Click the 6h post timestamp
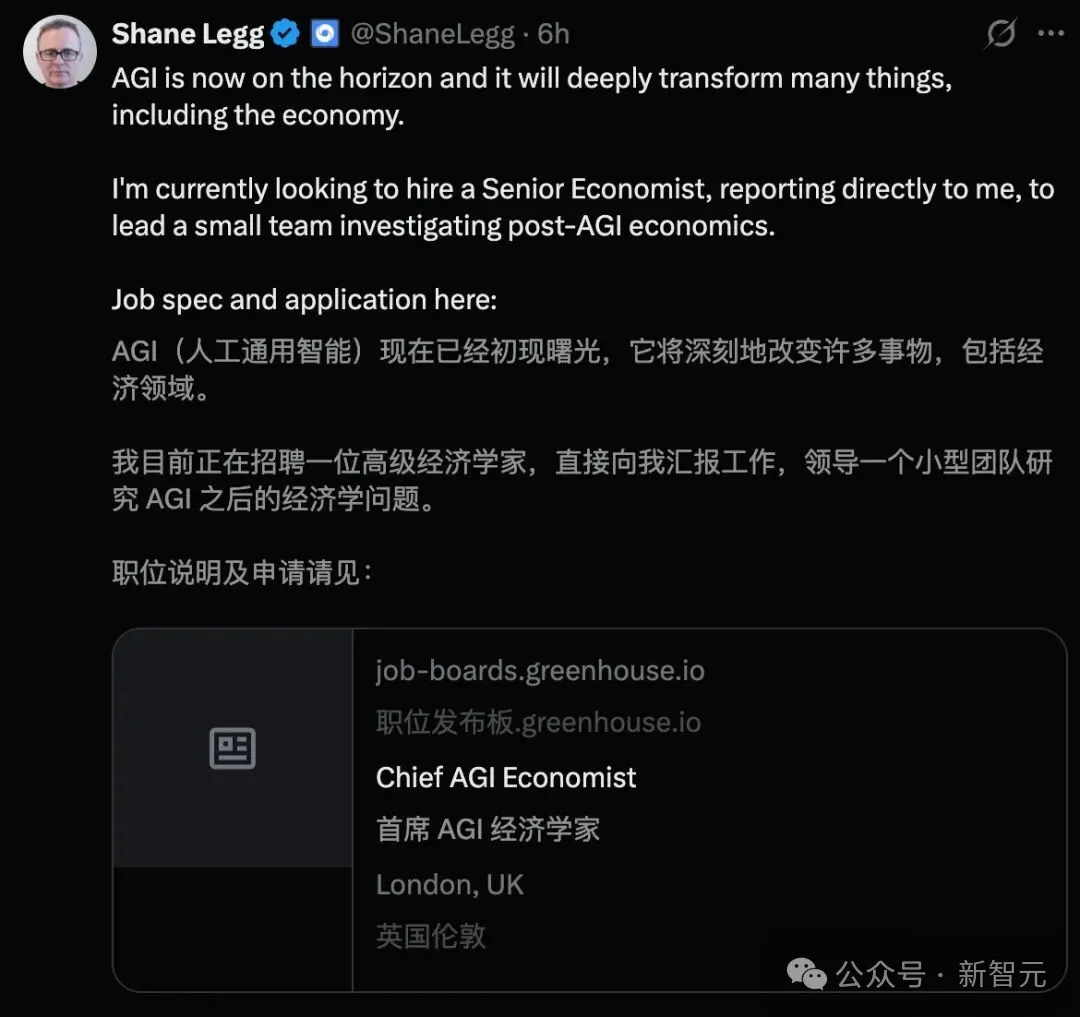The width and height of the screenshot is (1080, 1017). [553, 34]
